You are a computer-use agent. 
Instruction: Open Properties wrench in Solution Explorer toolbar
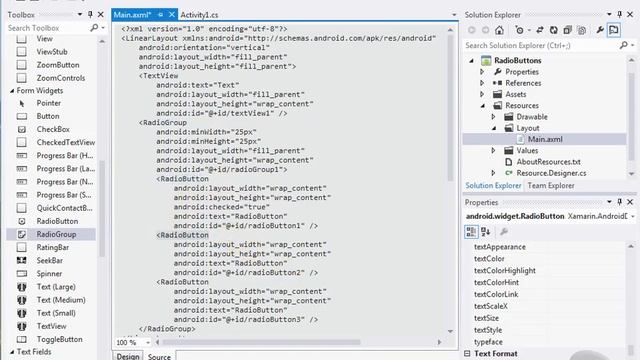pyautogui.click(x=600, y=30)
